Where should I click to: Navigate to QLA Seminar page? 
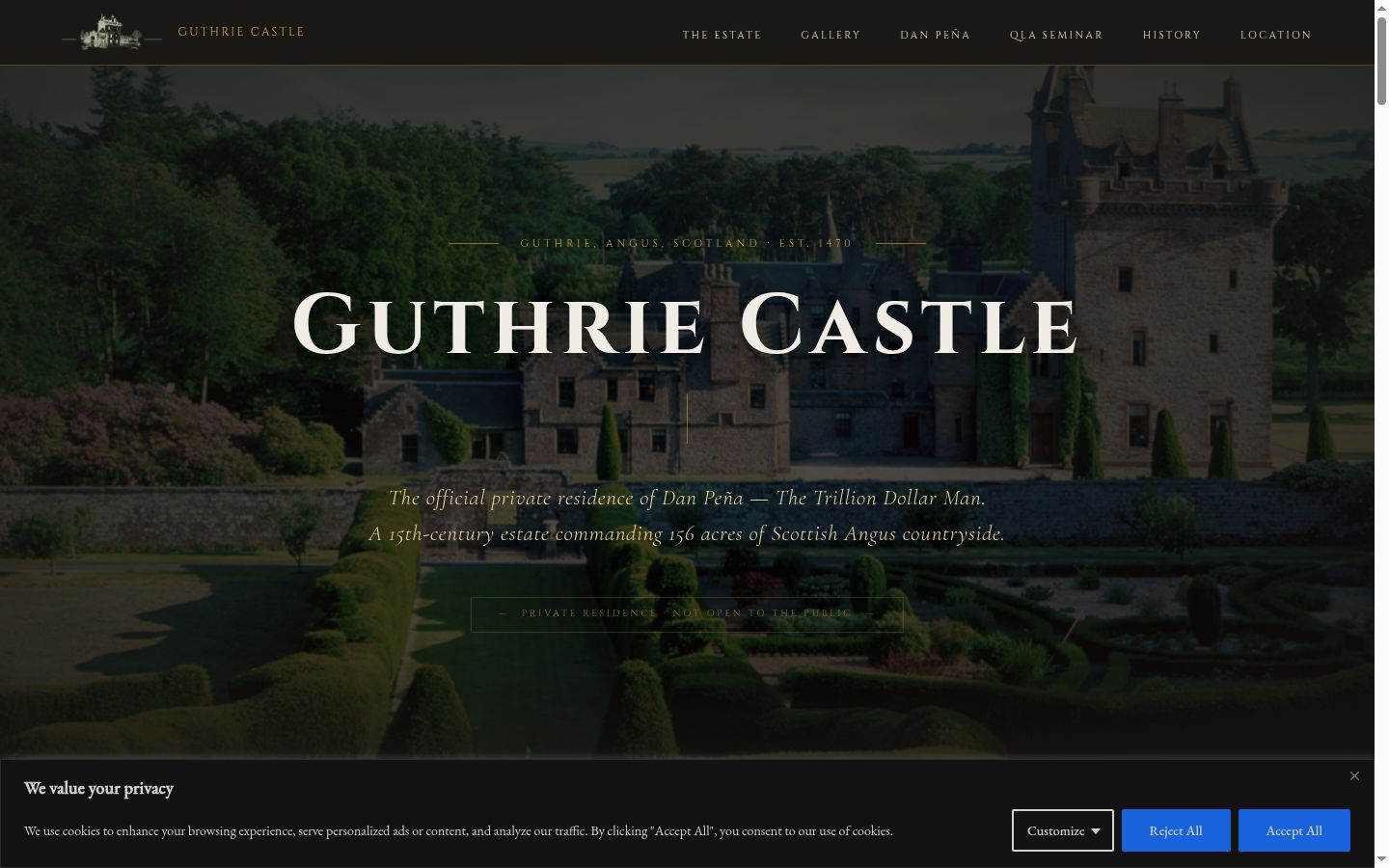click(1056, 35)
